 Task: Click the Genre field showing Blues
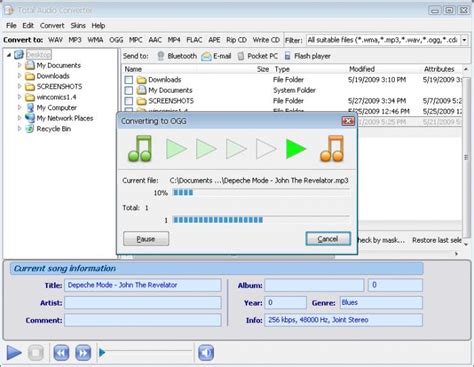click(x=381, y=303)
